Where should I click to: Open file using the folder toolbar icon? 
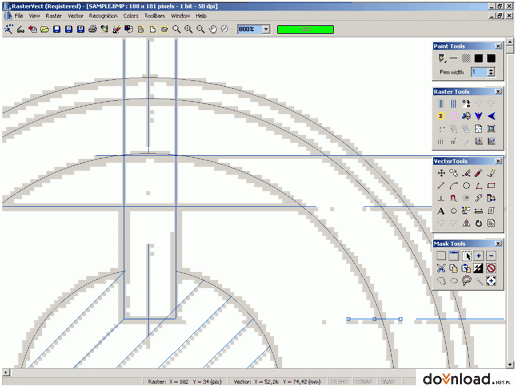coord(44,29)
